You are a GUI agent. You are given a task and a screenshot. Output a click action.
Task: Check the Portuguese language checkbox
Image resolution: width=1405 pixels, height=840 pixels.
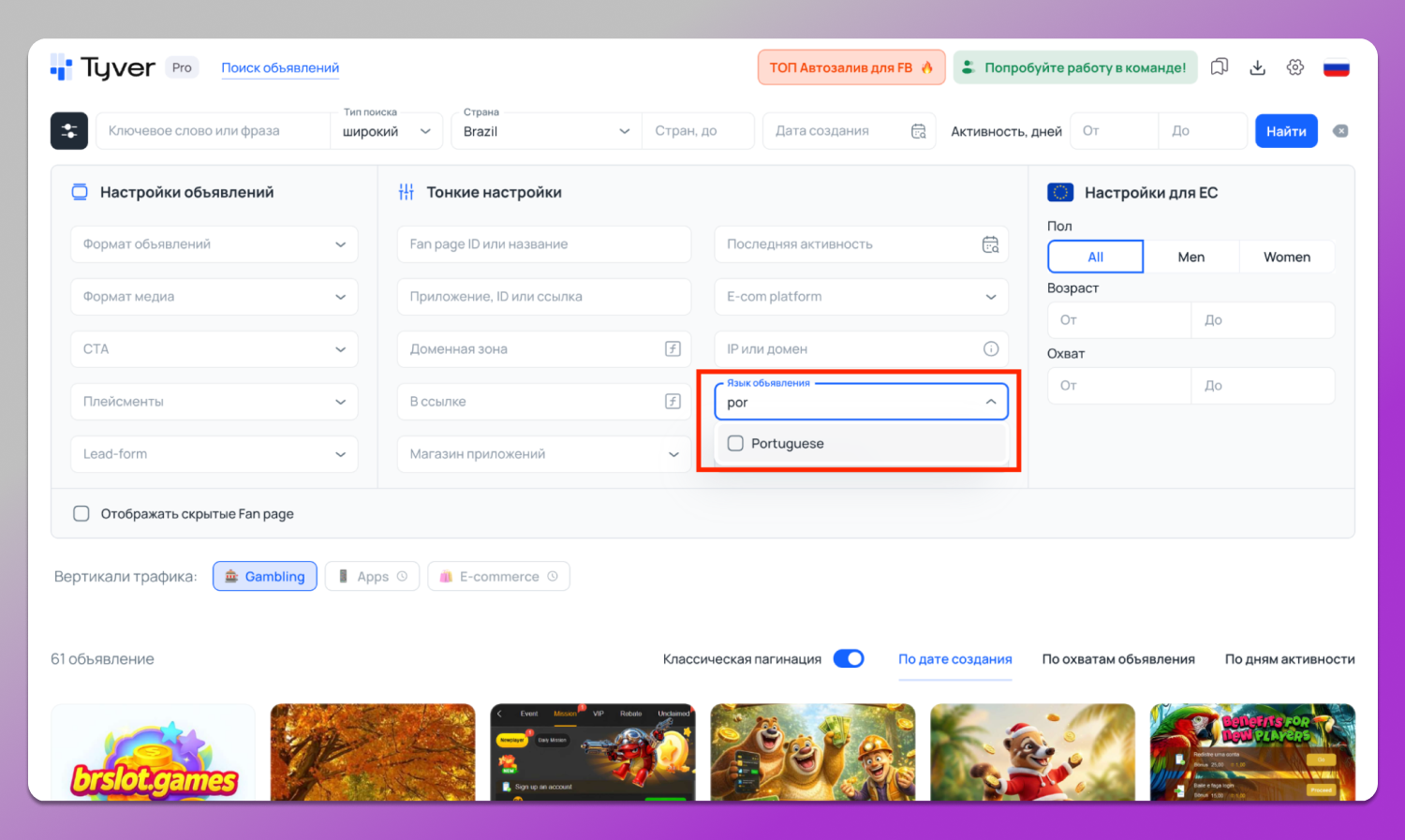click(736, 444)
